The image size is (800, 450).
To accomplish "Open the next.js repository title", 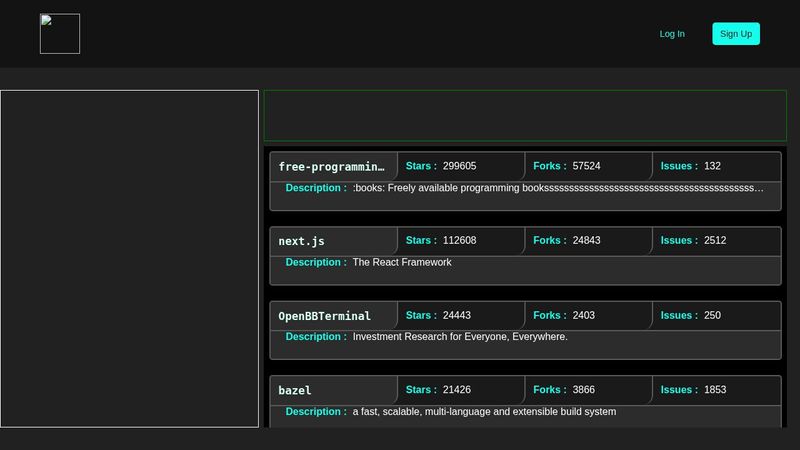I will (302, 241).
